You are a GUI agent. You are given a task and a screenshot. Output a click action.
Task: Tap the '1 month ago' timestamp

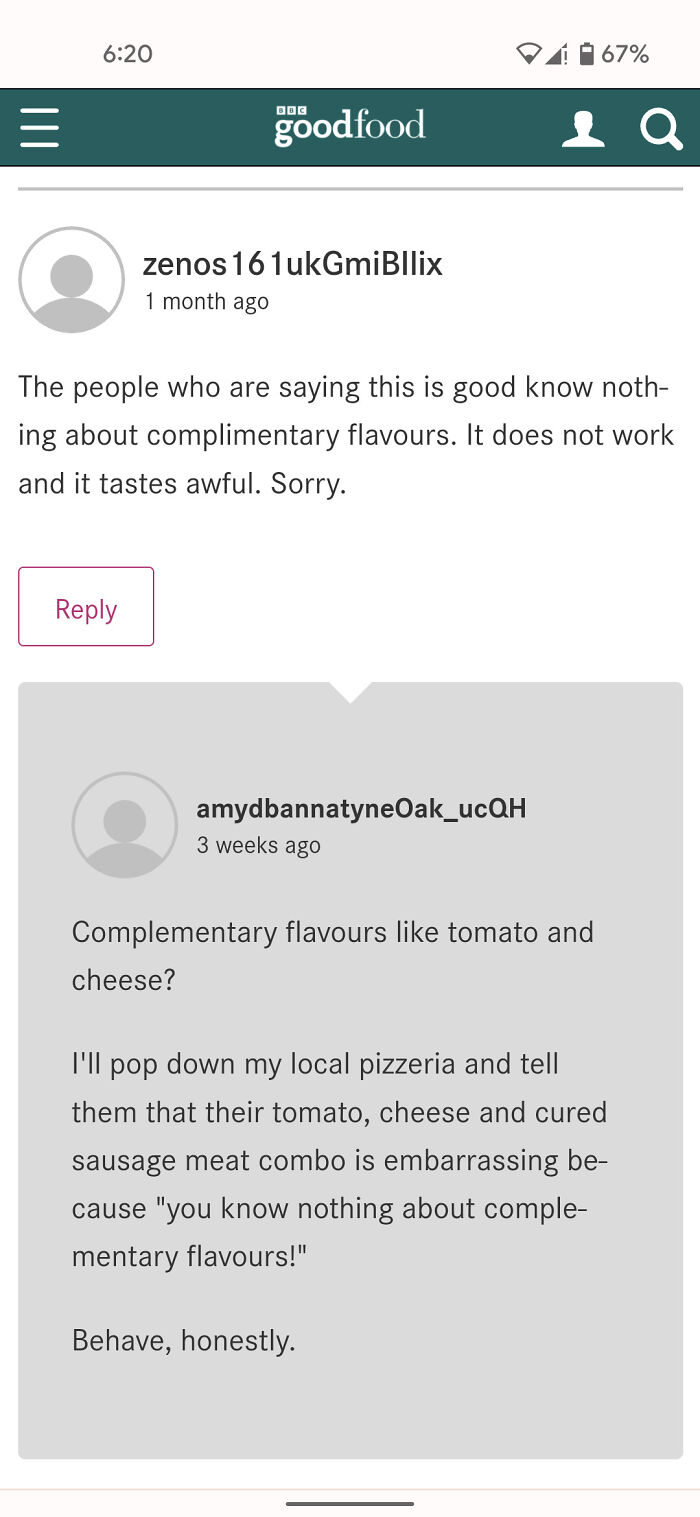click(x=208, y=301)
